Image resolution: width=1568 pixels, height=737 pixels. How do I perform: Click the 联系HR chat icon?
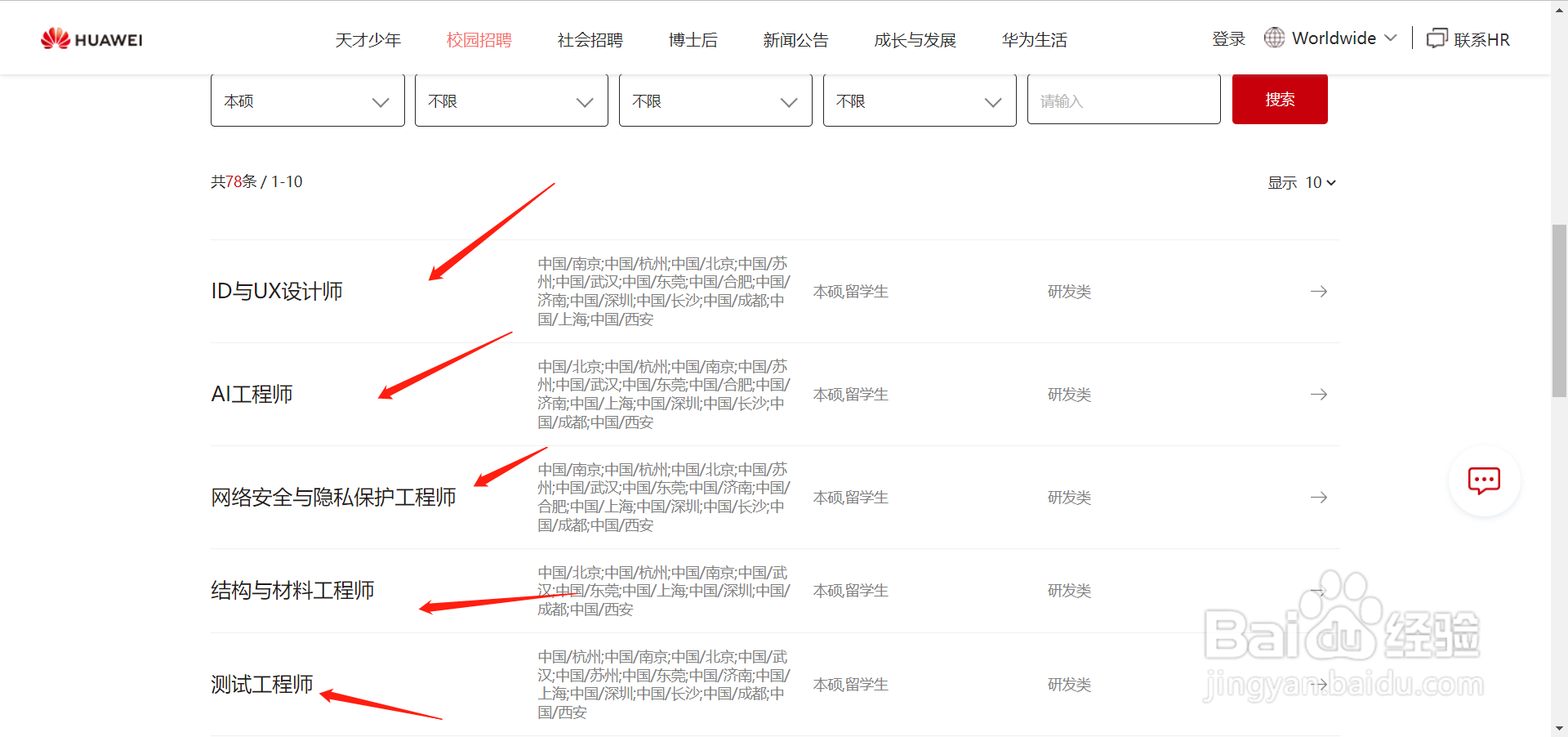tap(1437, 38)
